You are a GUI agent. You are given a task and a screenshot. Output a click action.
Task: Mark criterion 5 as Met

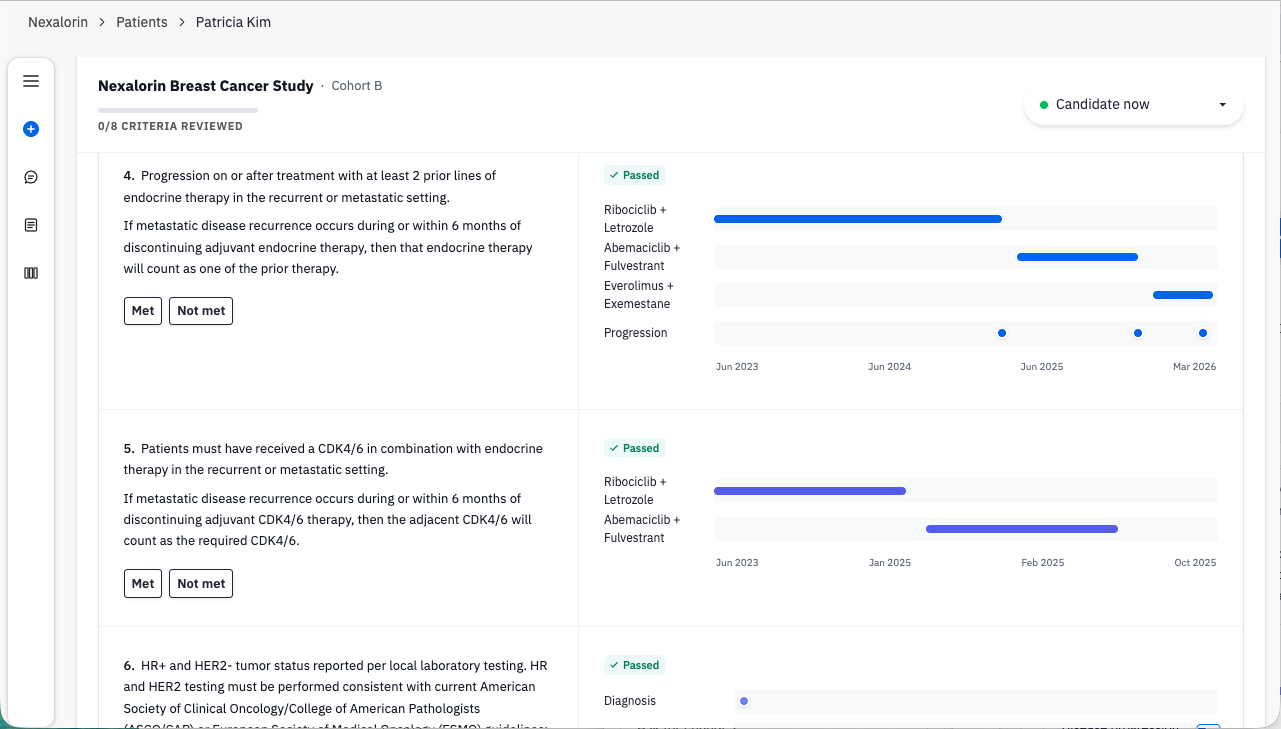(143, 584)
